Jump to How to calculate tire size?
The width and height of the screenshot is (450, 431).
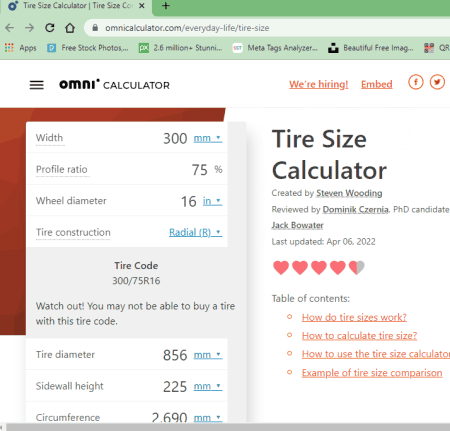tap(359, 335)
